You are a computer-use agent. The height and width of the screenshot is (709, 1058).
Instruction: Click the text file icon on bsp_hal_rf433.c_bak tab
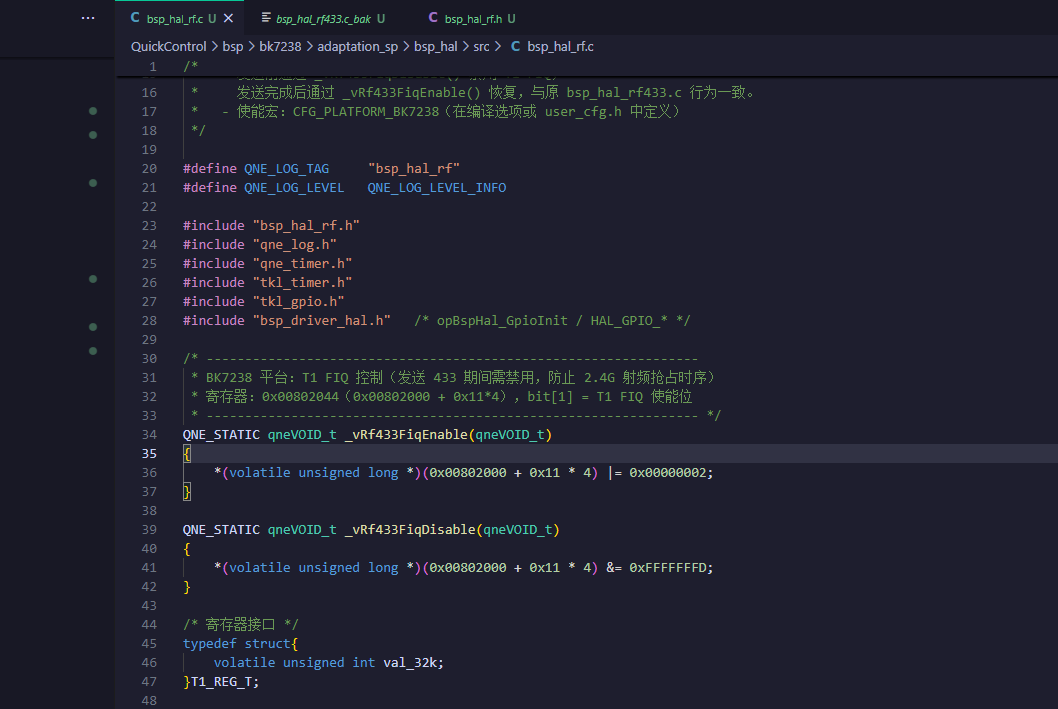coord(266,18)
